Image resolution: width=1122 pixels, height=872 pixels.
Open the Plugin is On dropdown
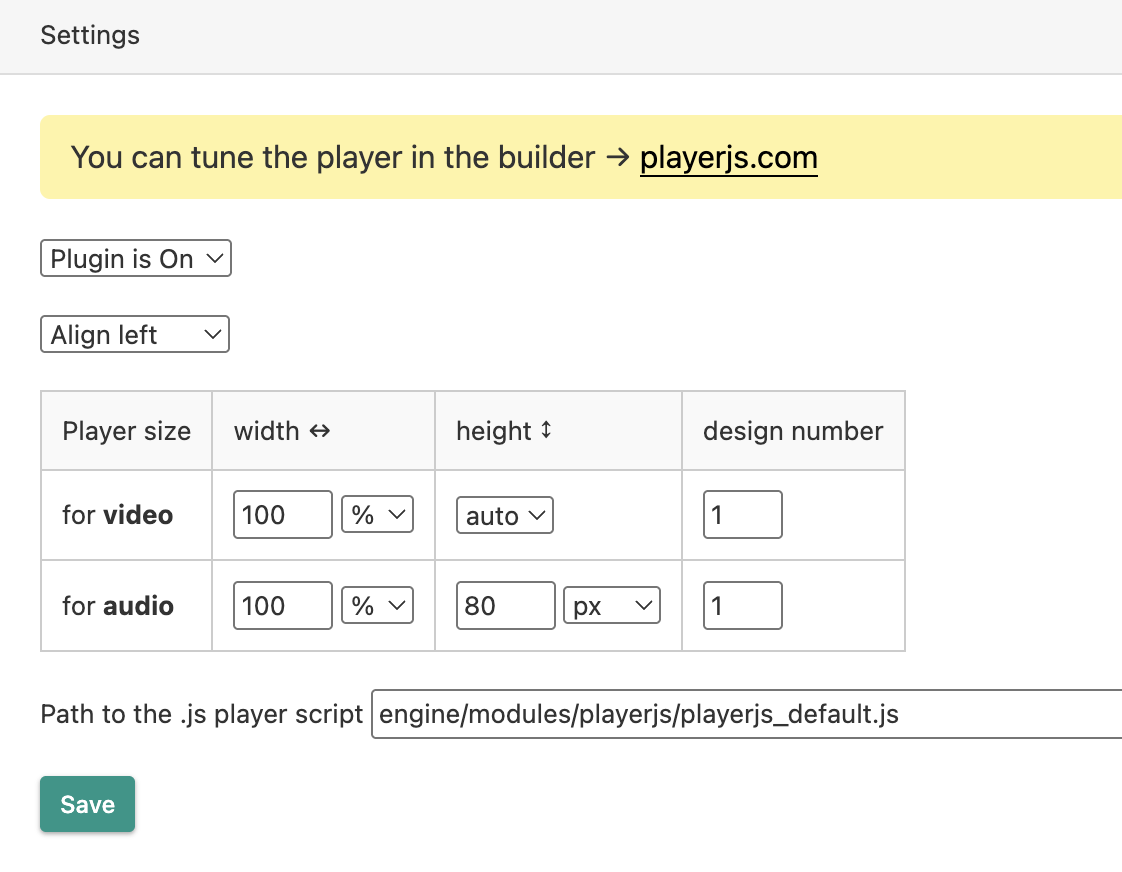[x=135, y=259]
